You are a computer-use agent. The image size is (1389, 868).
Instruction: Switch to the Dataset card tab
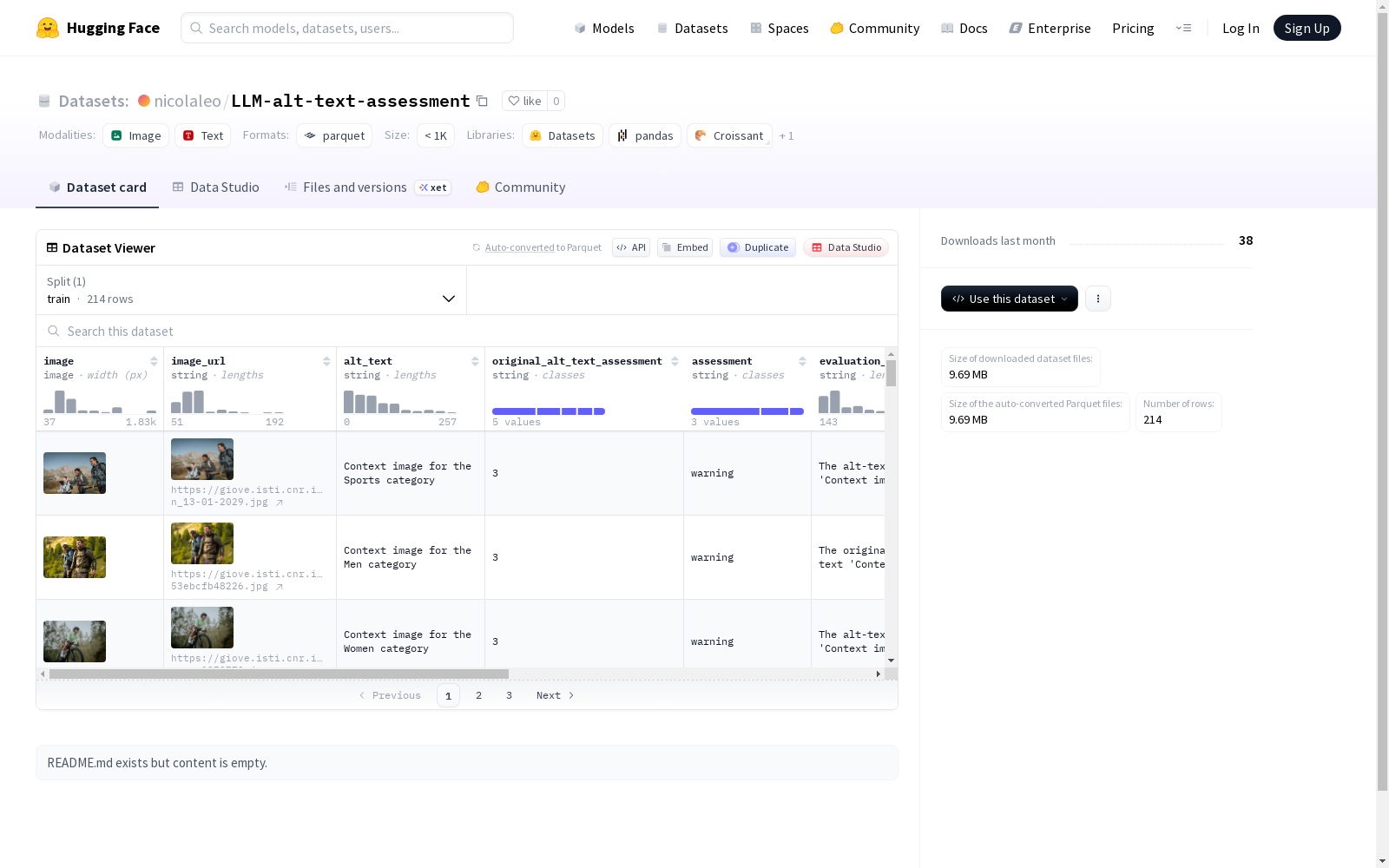coord(97,187)
